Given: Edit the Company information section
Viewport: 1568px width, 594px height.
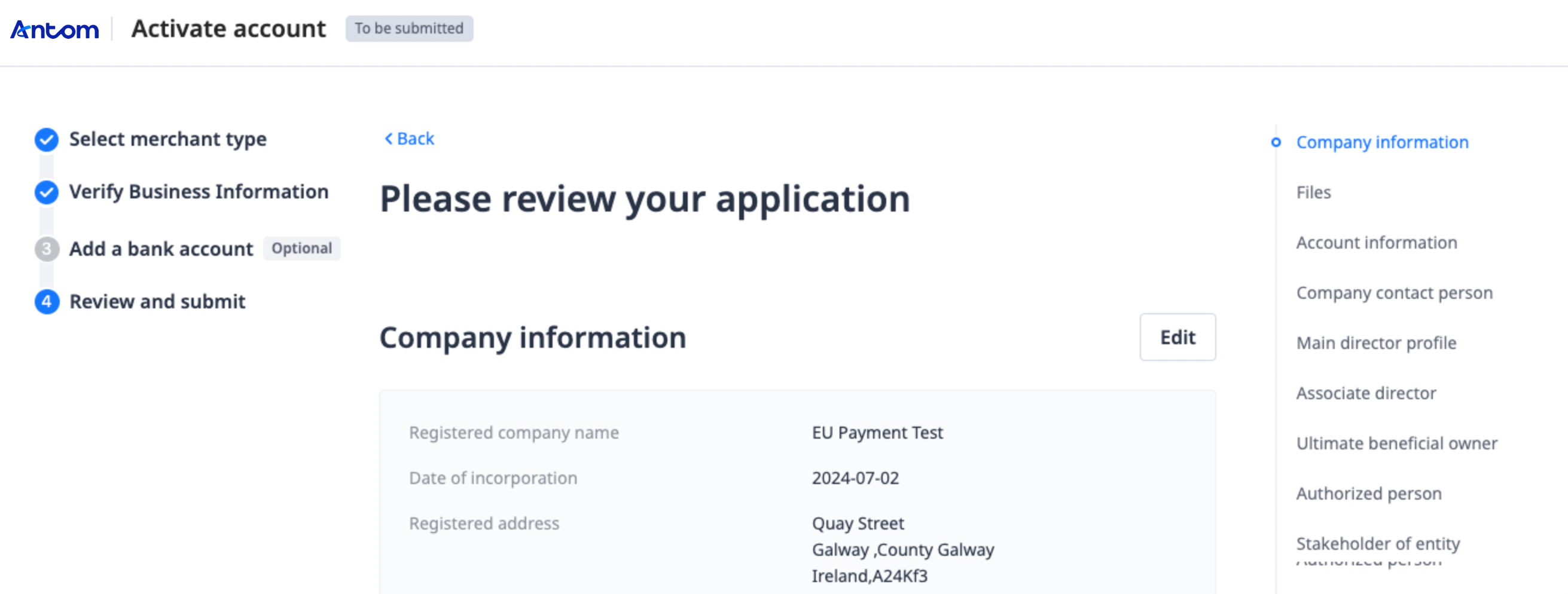Looking at the screenshot, I should point(1177,338).
